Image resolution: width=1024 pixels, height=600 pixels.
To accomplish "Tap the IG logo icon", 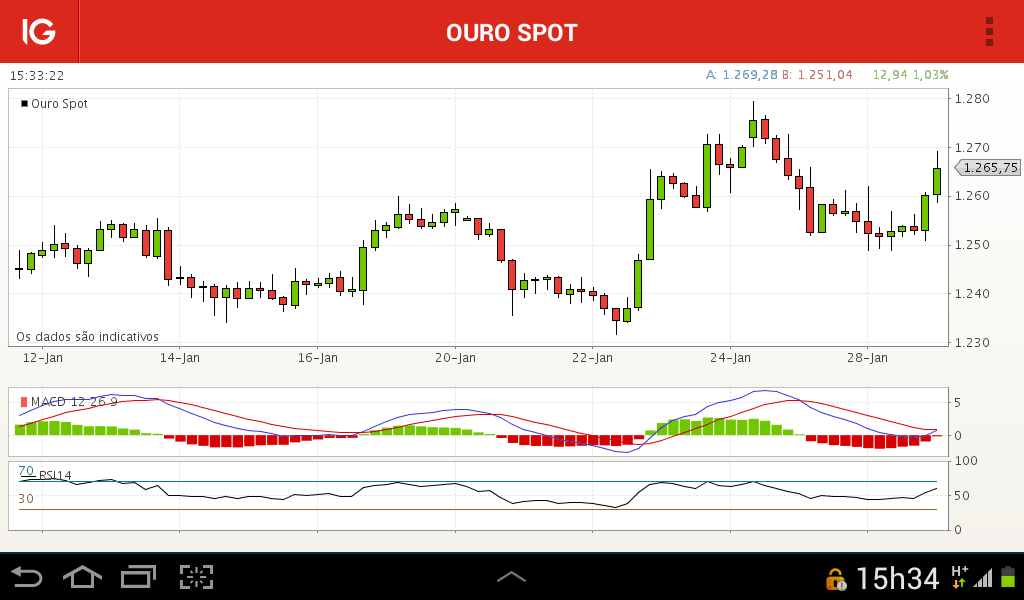I will [39, 31].
